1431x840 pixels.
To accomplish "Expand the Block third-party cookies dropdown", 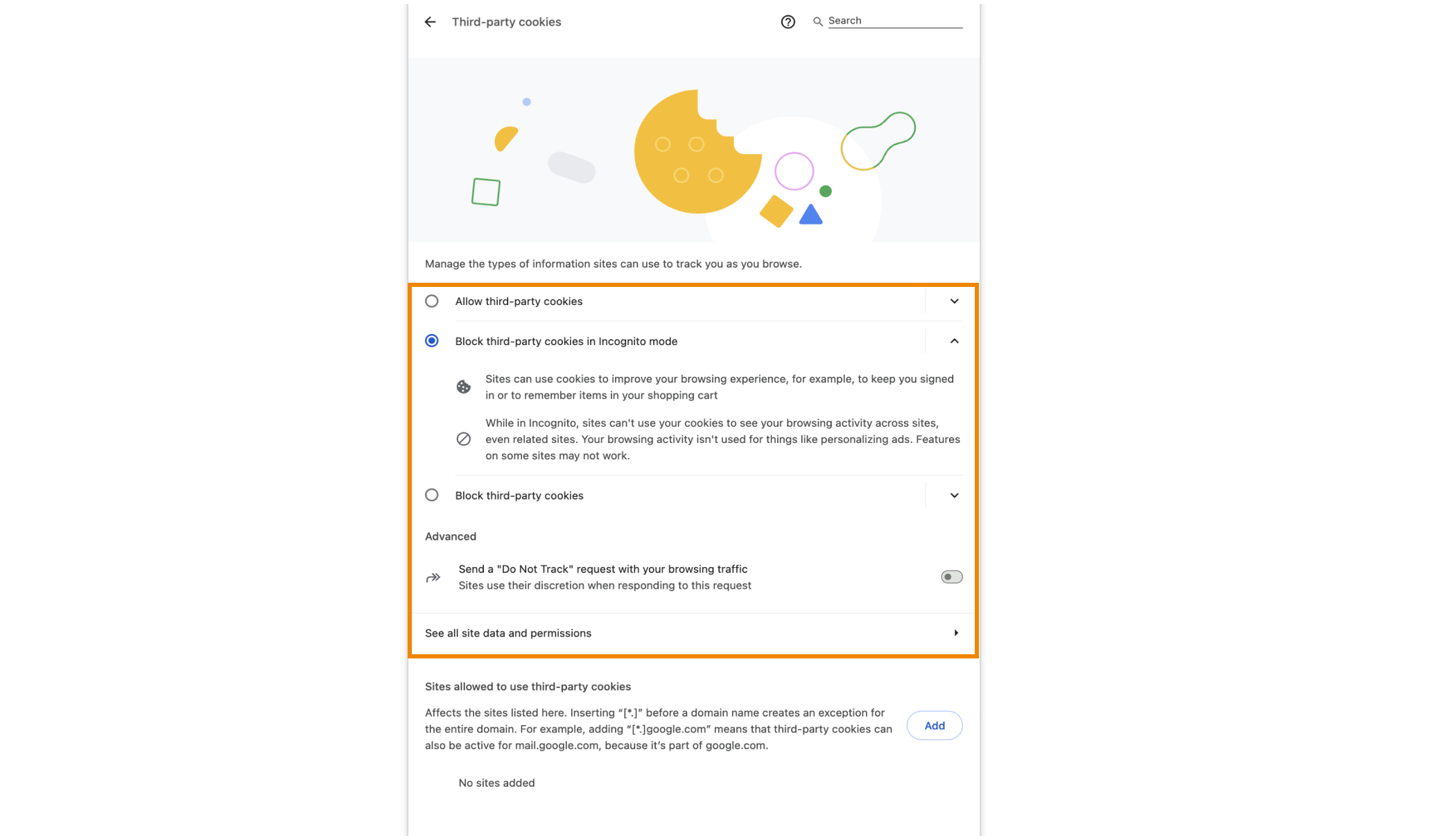I will pyautogui.click(x=954, y=494).
